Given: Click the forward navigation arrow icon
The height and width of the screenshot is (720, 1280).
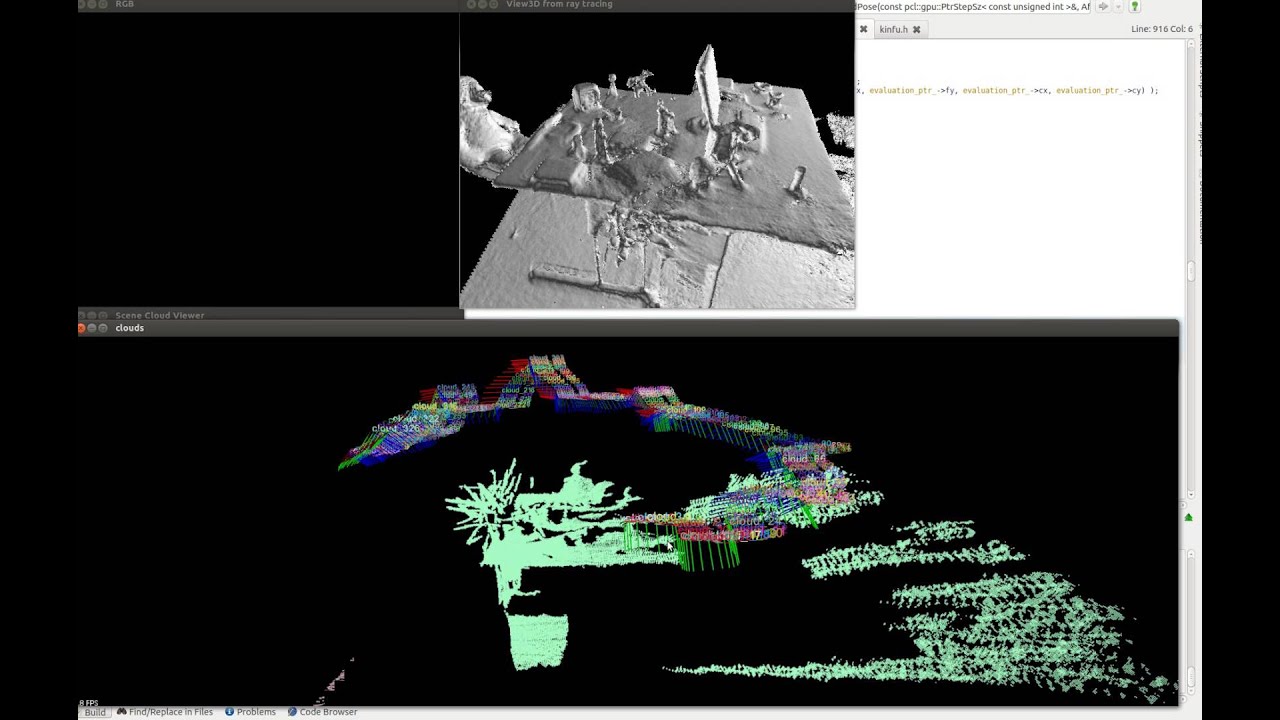Looking at the screenshot, I should click(1103, 7).
